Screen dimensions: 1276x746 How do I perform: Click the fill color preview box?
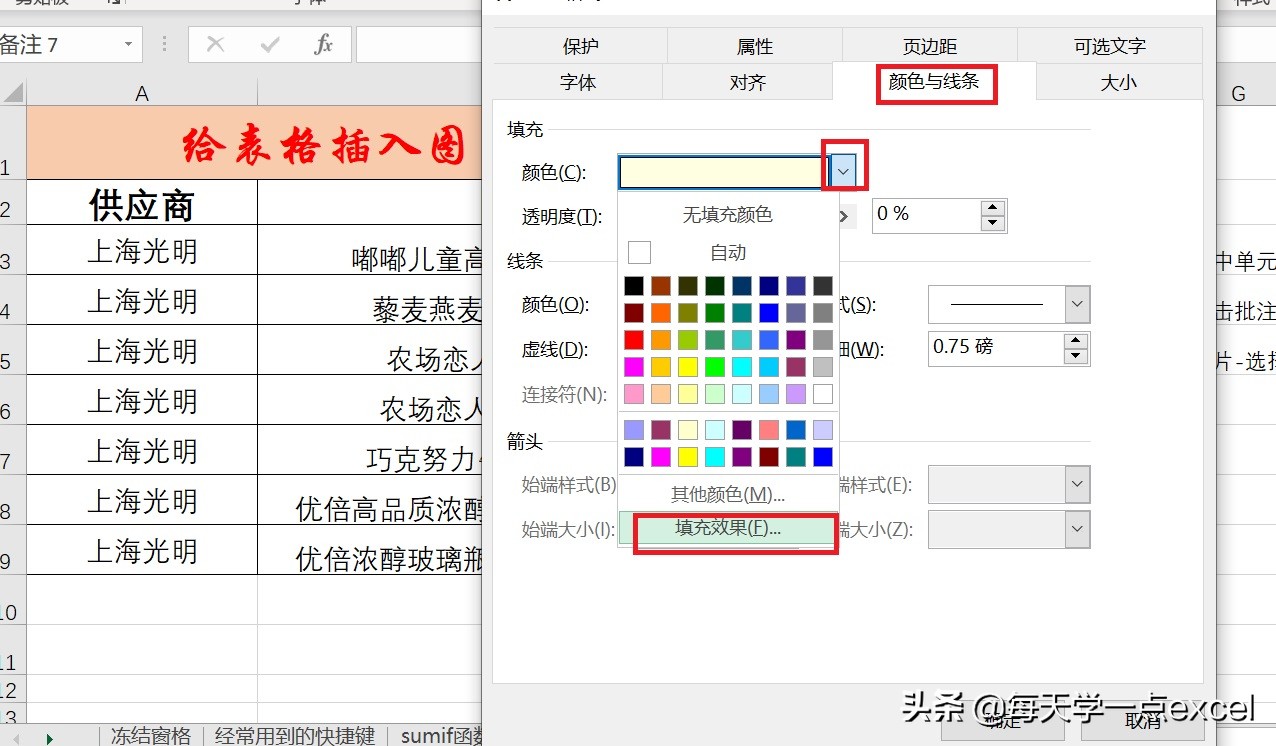point(724,172)
